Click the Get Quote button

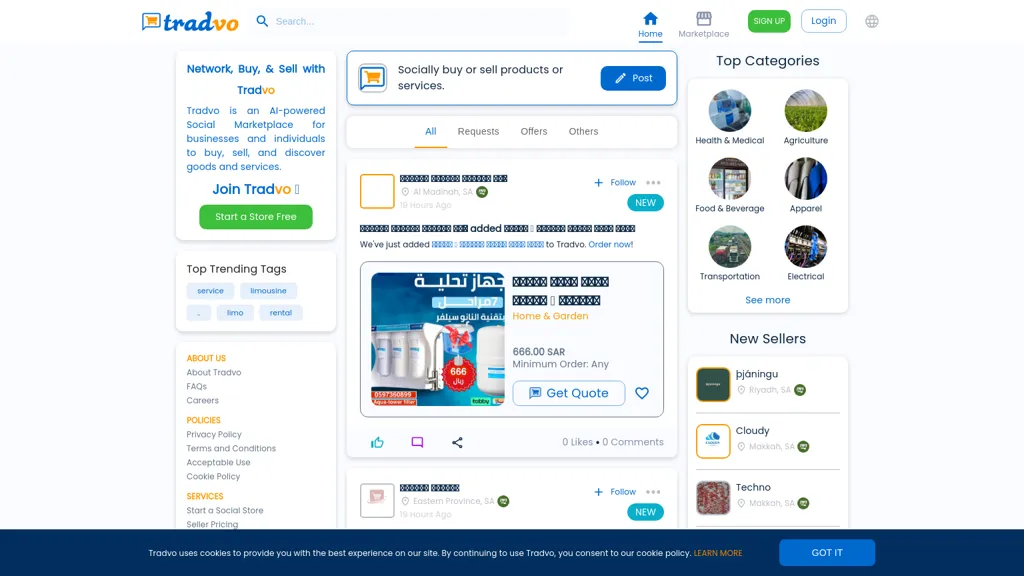point(568,393)
